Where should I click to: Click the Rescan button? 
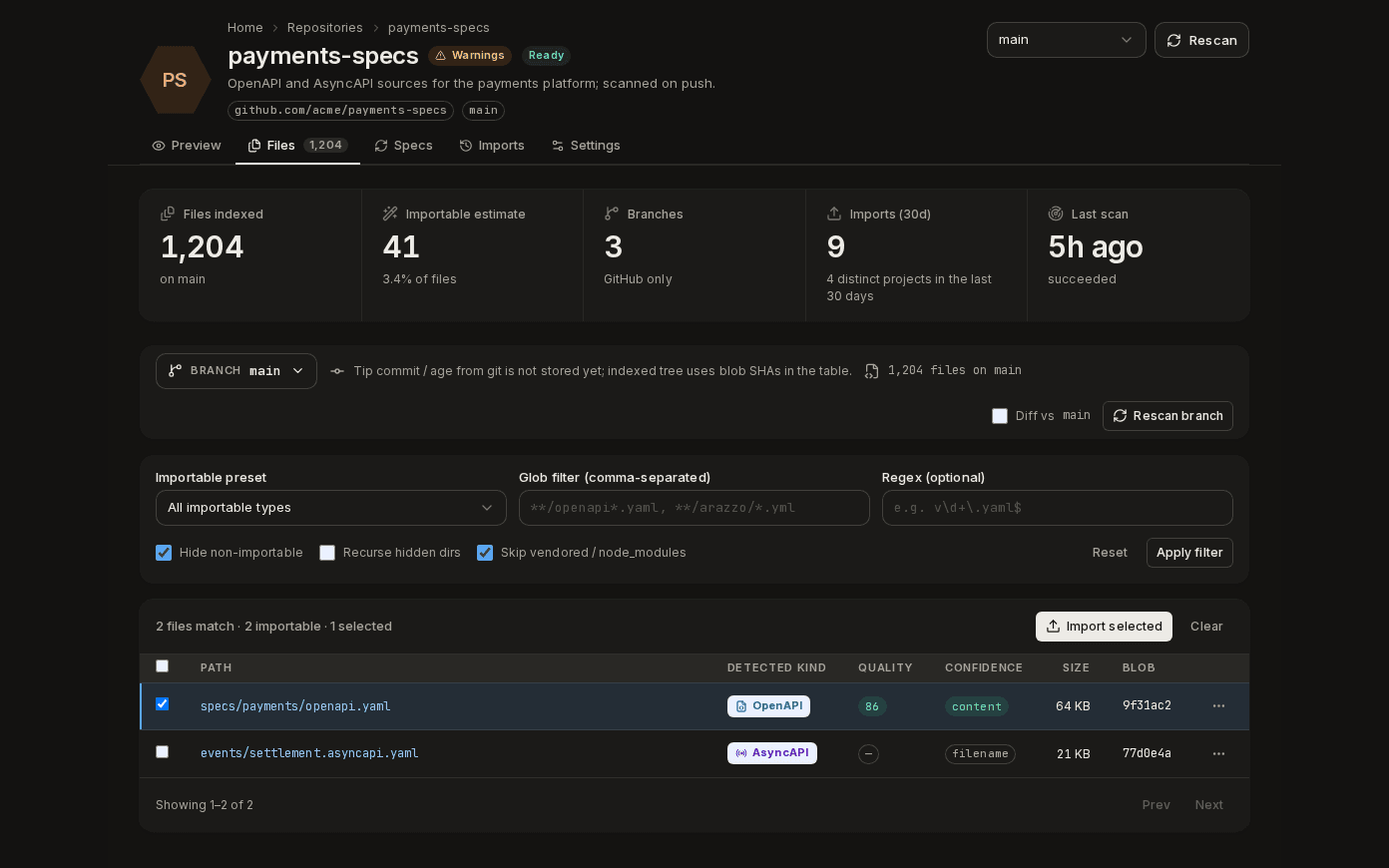(x=1201, y=40)
